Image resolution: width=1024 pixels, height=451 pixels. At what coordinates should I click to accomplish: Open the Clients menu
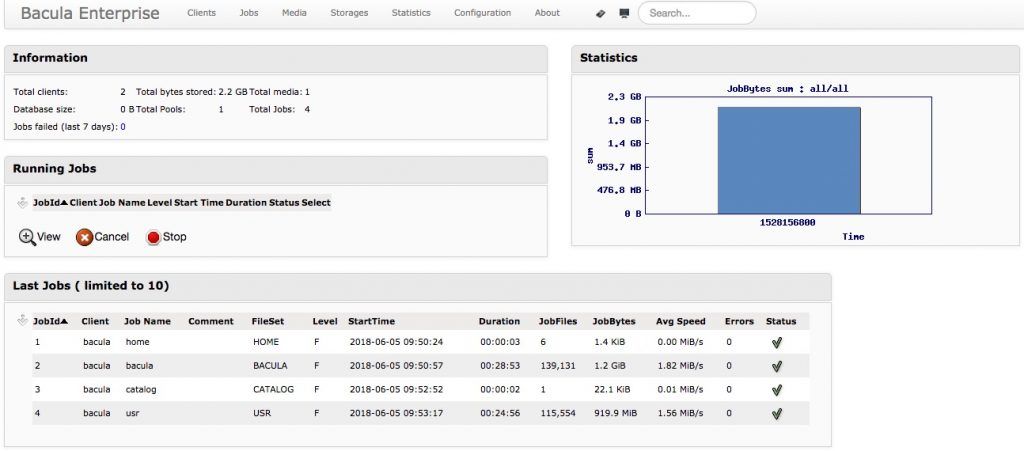pyautogui.click(x=201, y=12)
